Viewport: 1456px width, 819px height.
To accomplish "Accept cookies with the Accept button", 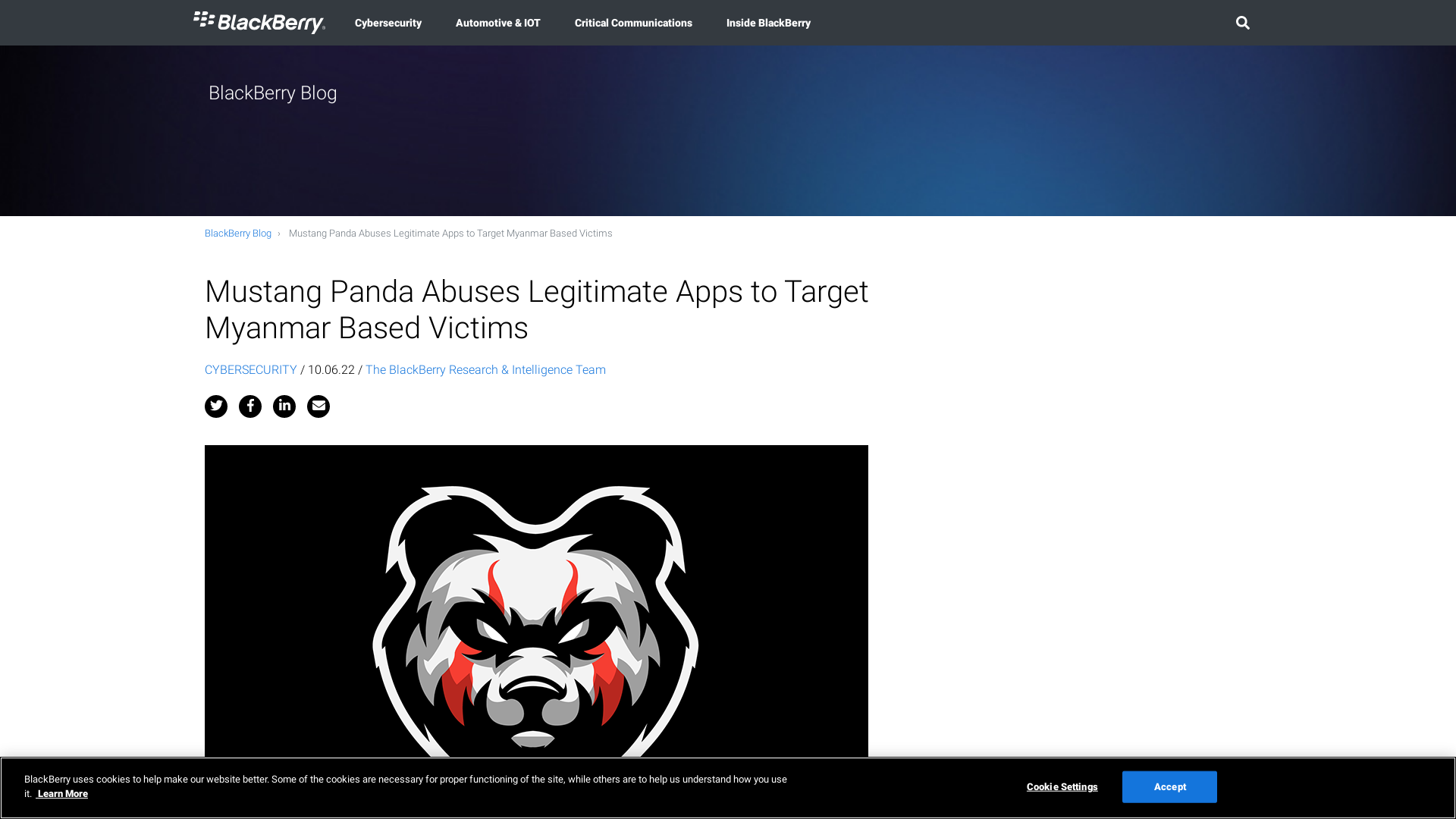I will tap(1169, 786).
